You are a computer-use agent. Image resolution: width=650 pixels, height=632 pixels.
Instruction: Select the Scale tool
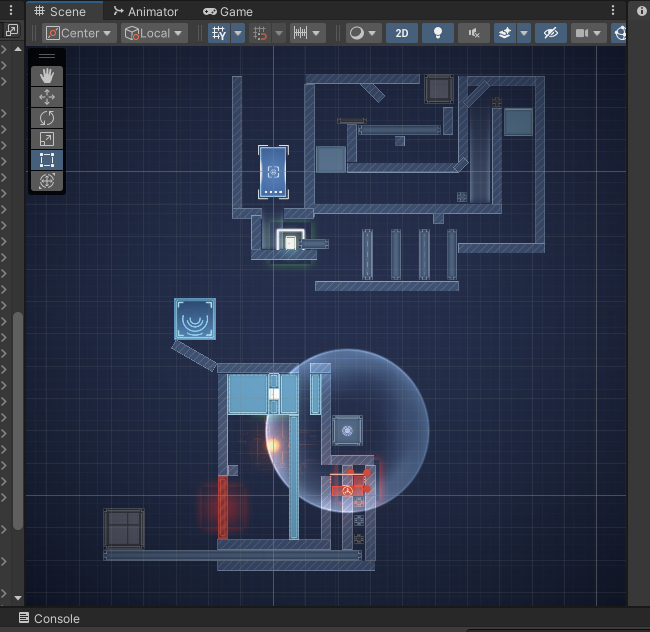click(x=47, y=139)
